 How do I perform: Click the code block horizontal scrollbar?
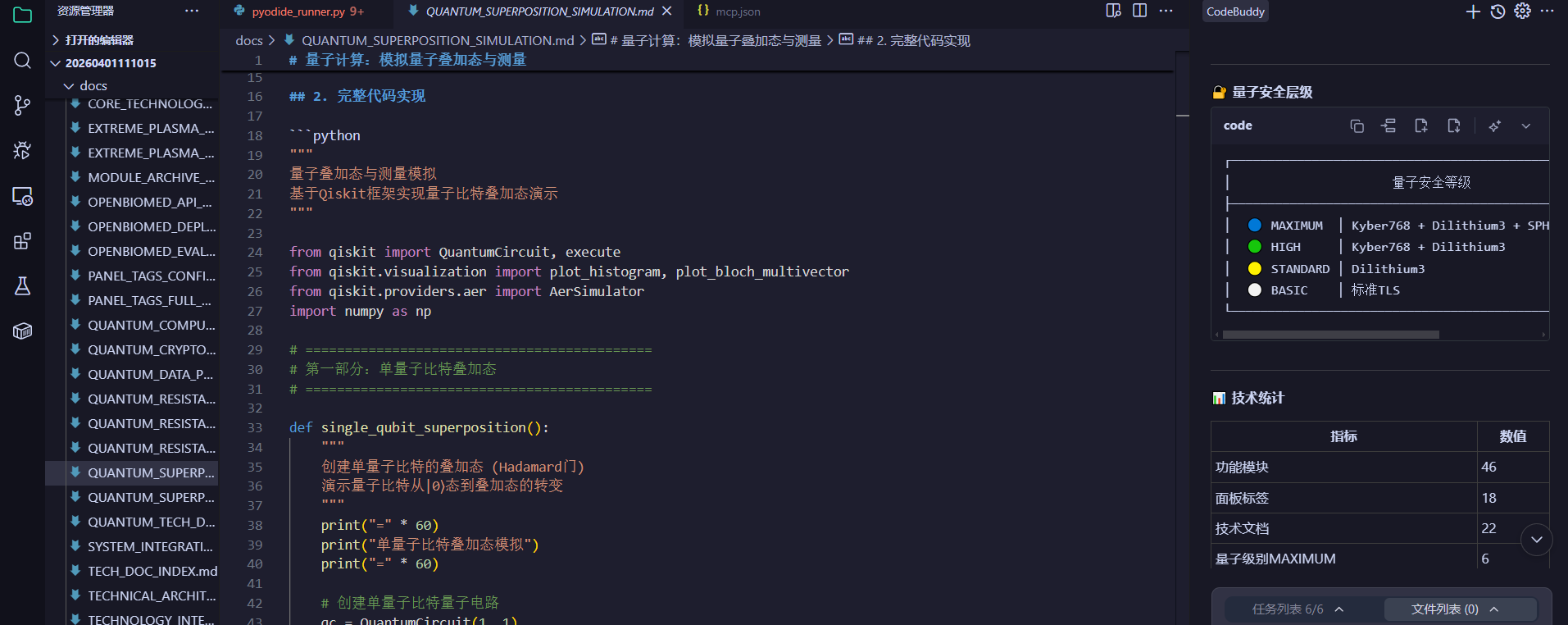(1330, 335)
